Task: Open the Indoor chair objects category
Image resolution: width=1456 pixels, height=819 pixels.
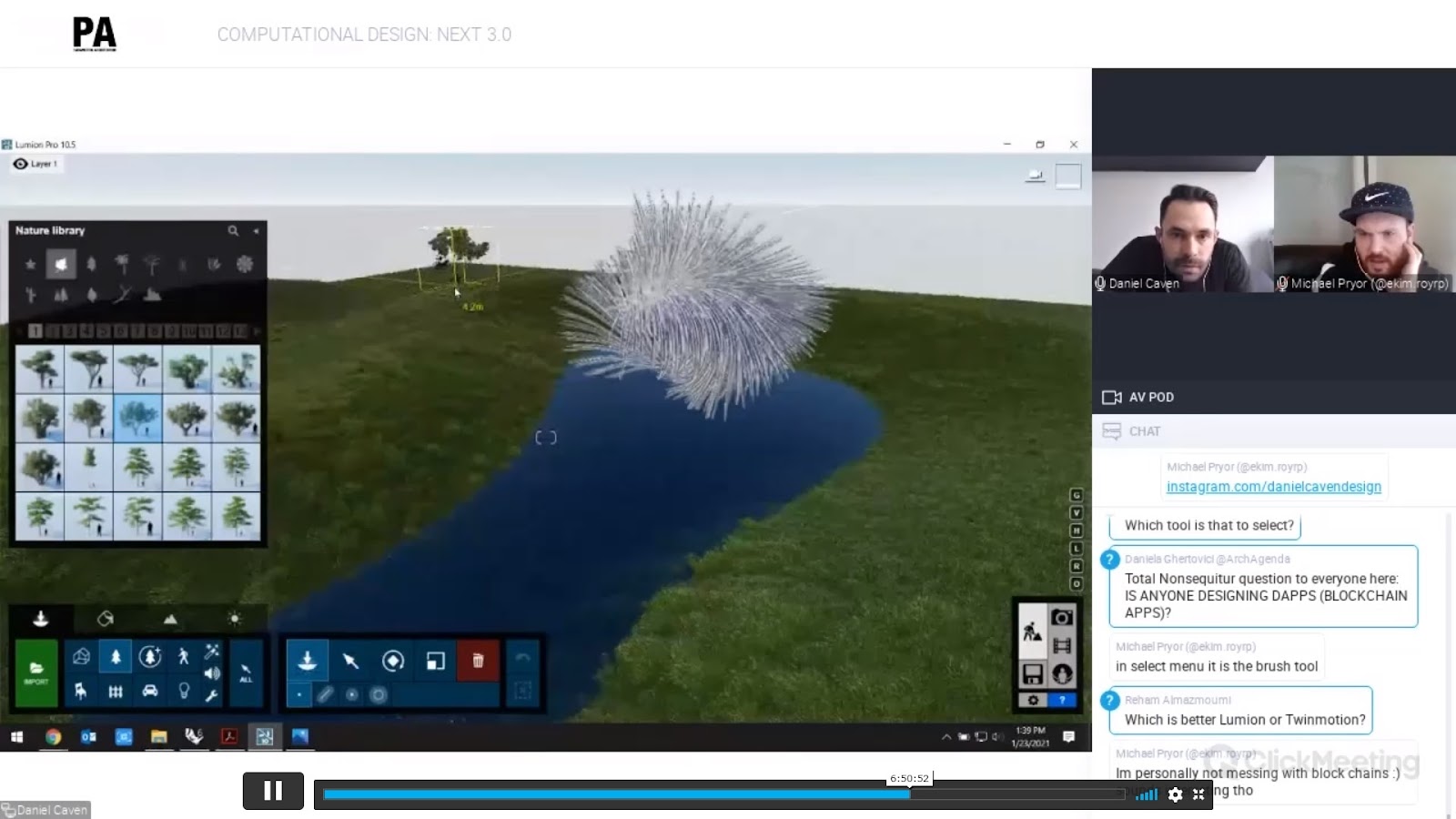Action: (81, 692)
